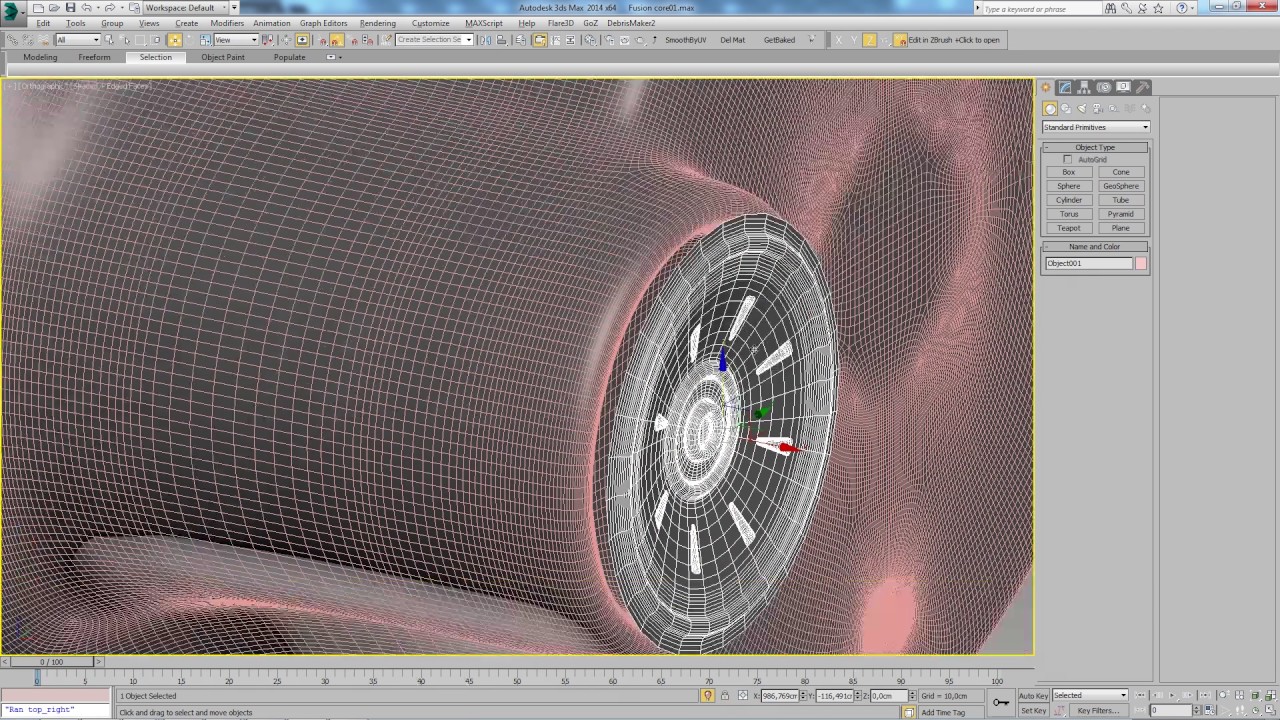Screen dimensions: 1280x720
Task: Toggle Auto Key animation mode
Action: [1033, 695]
